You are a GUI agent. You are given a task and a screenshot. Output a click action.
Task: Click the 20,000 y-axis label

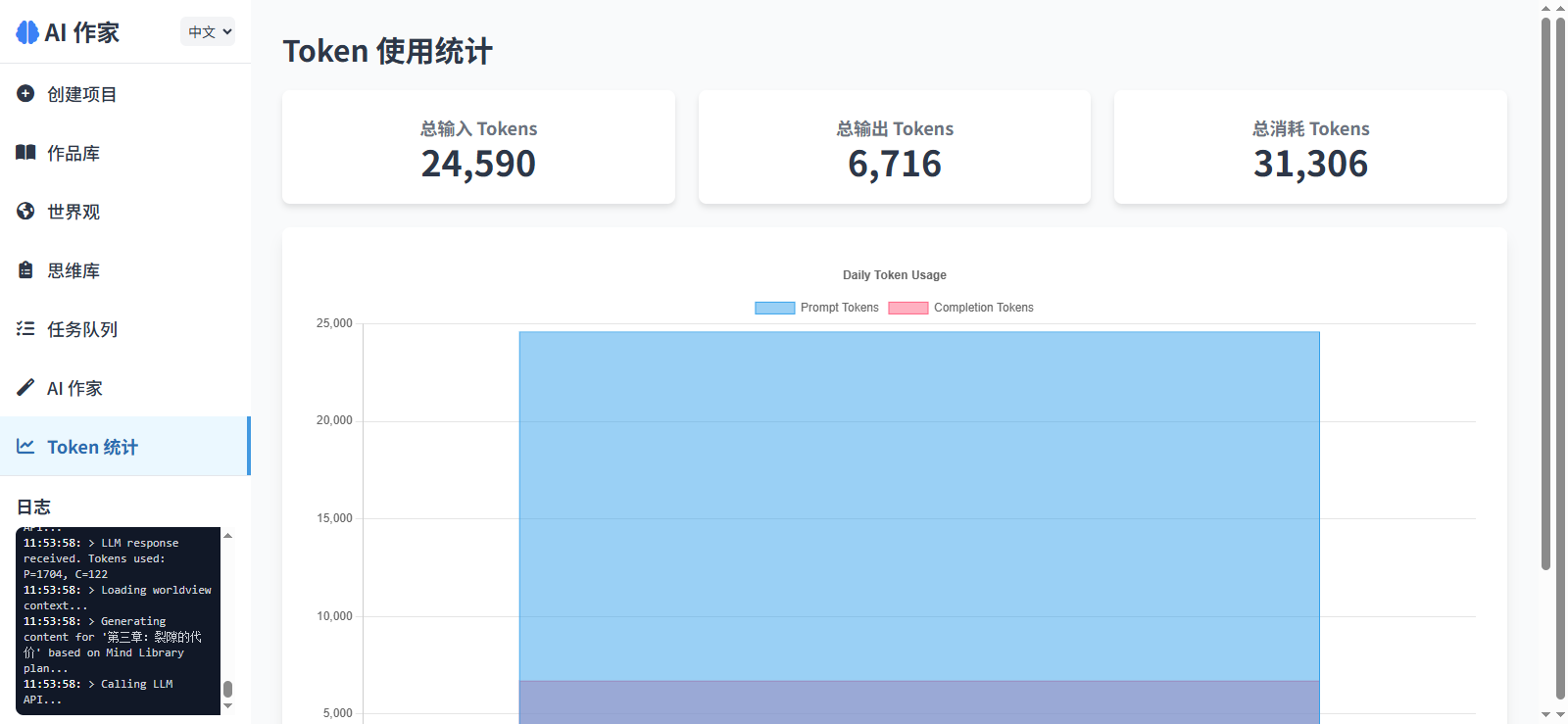(334, 420)
